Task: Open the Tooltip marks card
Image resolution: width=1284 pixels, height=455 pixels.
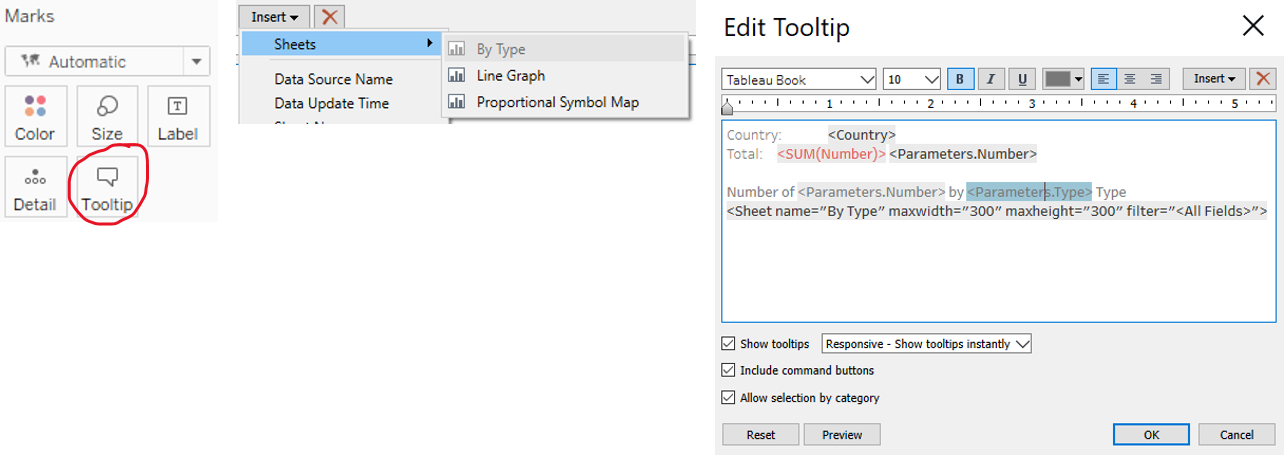Action: tap(107, 188)
